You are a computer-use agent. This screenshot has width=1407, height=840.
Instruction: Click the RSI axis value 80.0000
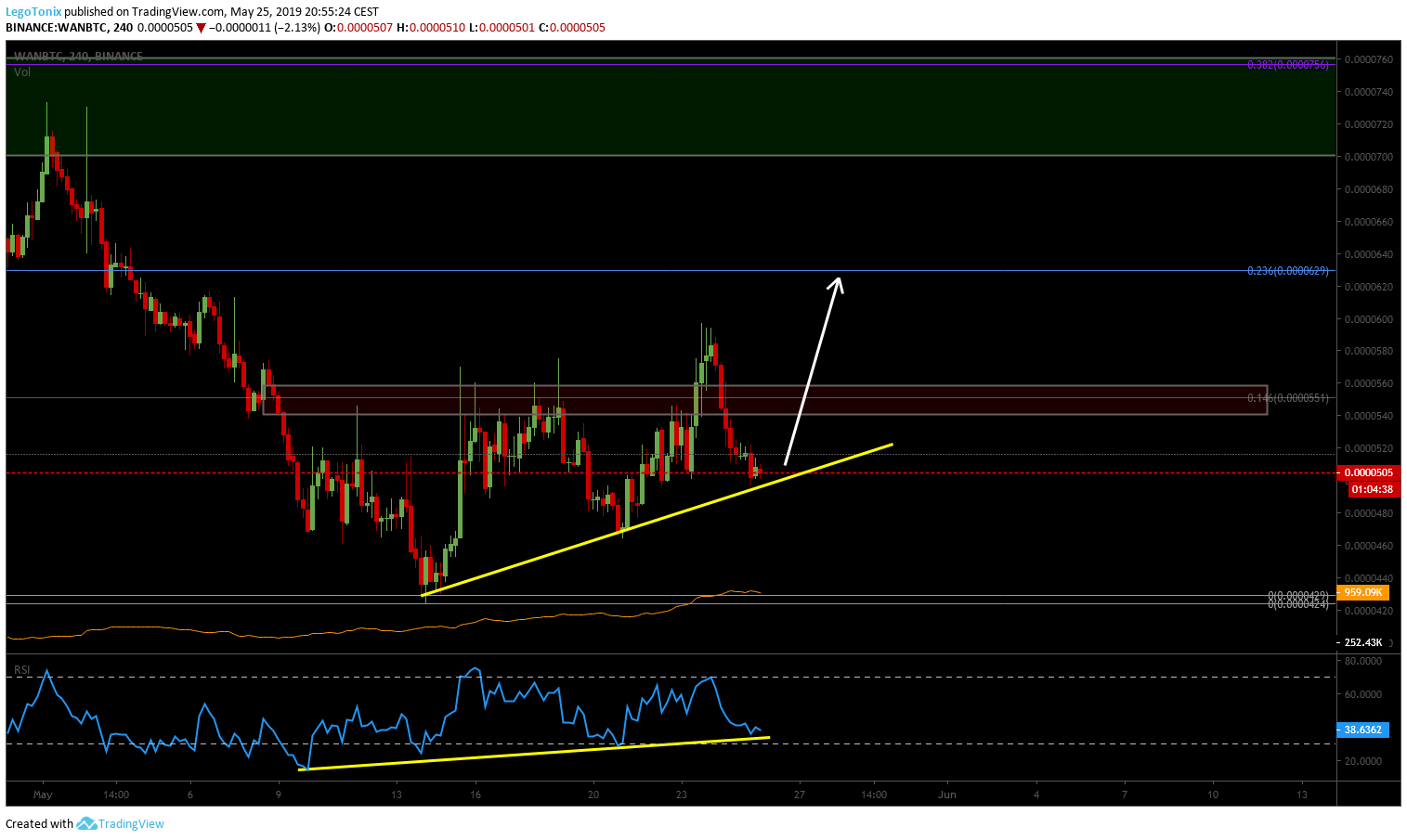click(x=1362, y=662)
